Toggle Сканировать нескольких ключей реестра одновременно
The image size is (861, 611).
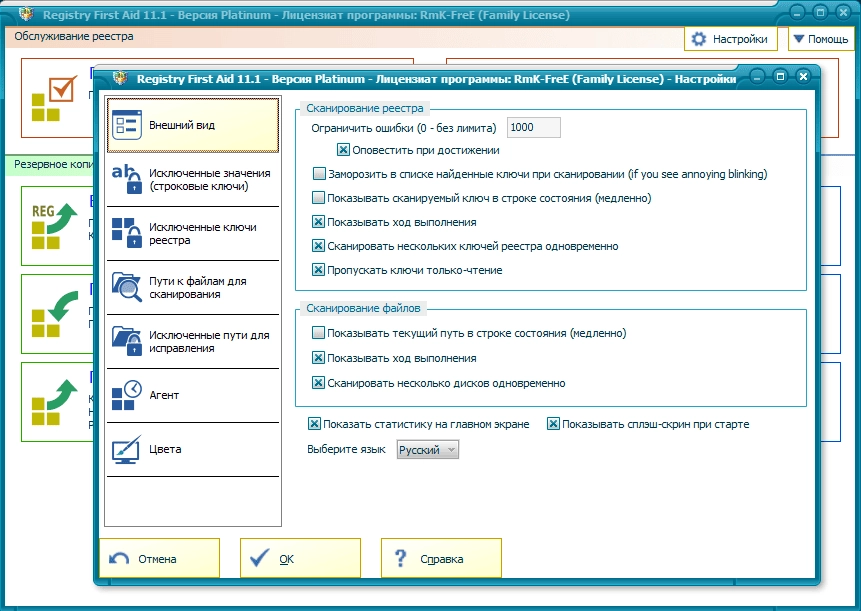318,246
